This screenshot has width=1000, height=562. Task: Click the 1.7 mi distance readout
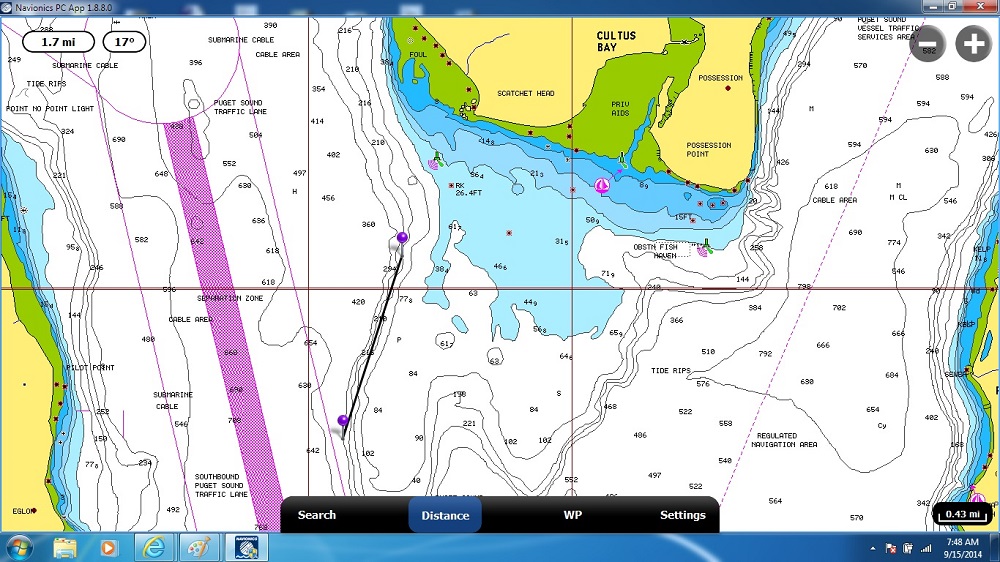pyautogui.click(x=58, y=42)
